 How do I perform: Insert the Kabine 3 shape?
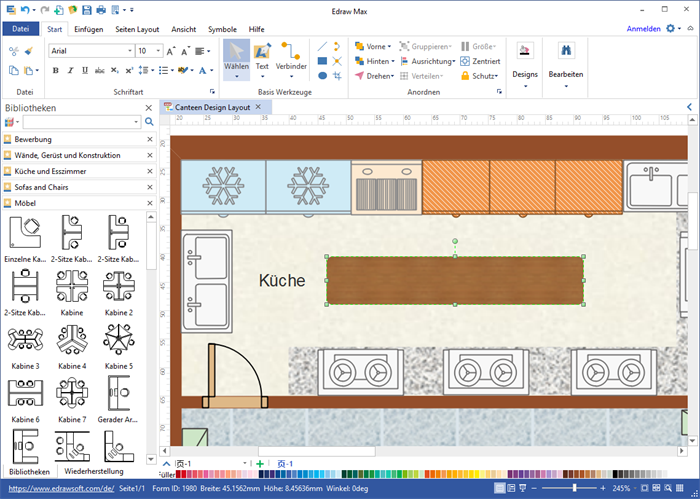(x=25, y=339)
